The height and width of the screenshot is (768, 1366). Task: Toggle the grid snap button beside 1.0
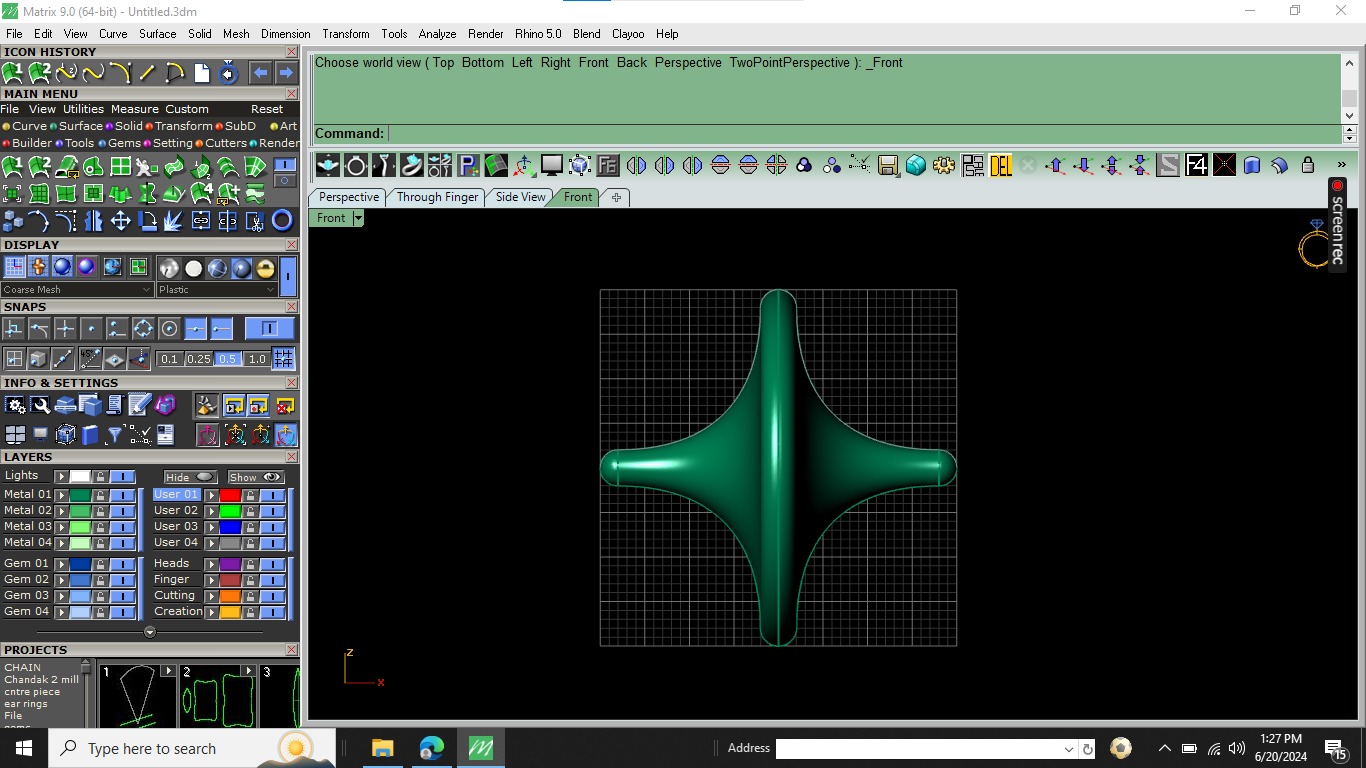click(x=284, y=359)
